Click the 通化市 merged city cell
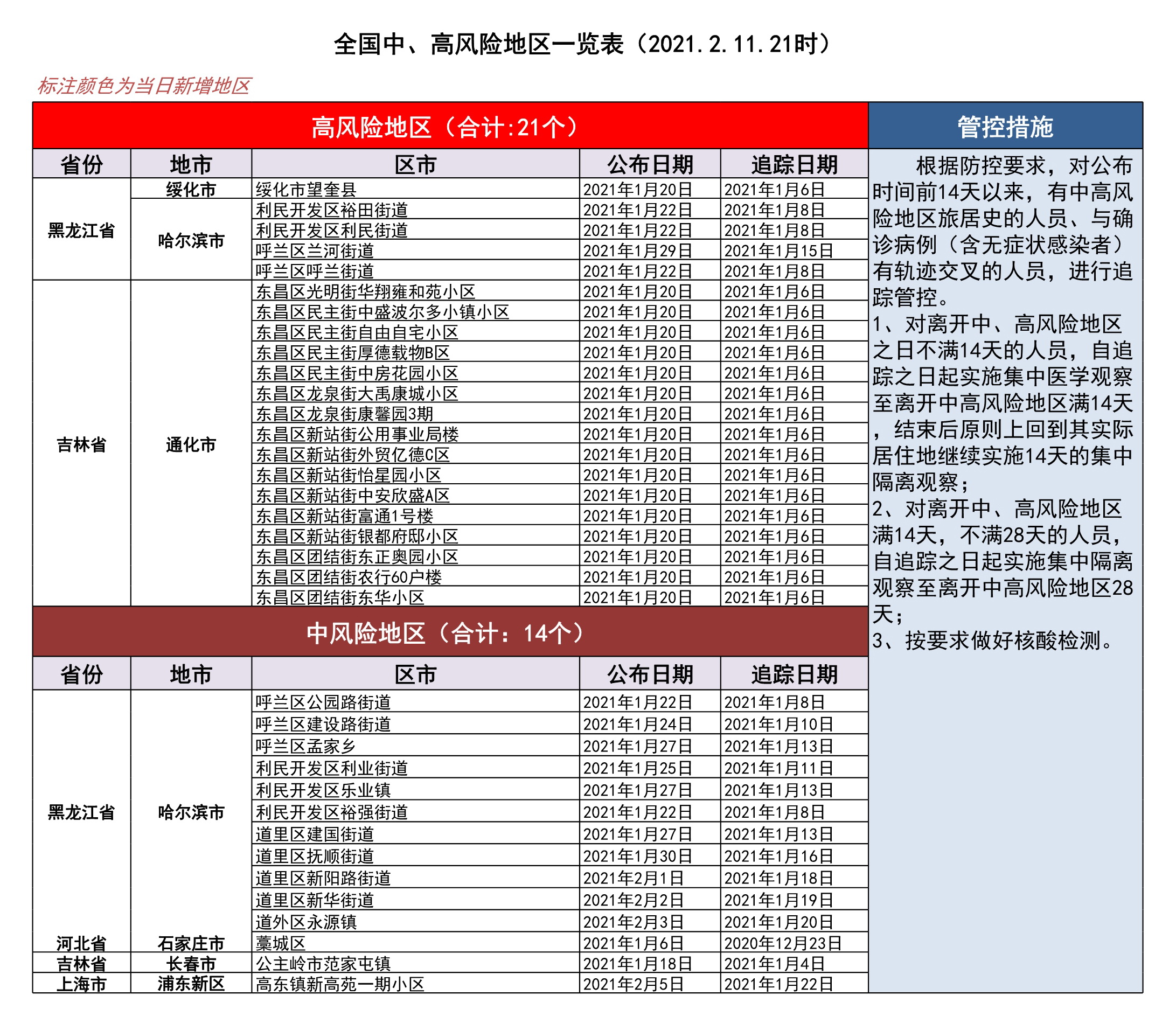This screenshot has height=1030, width=1176. [x=191, y=444]
